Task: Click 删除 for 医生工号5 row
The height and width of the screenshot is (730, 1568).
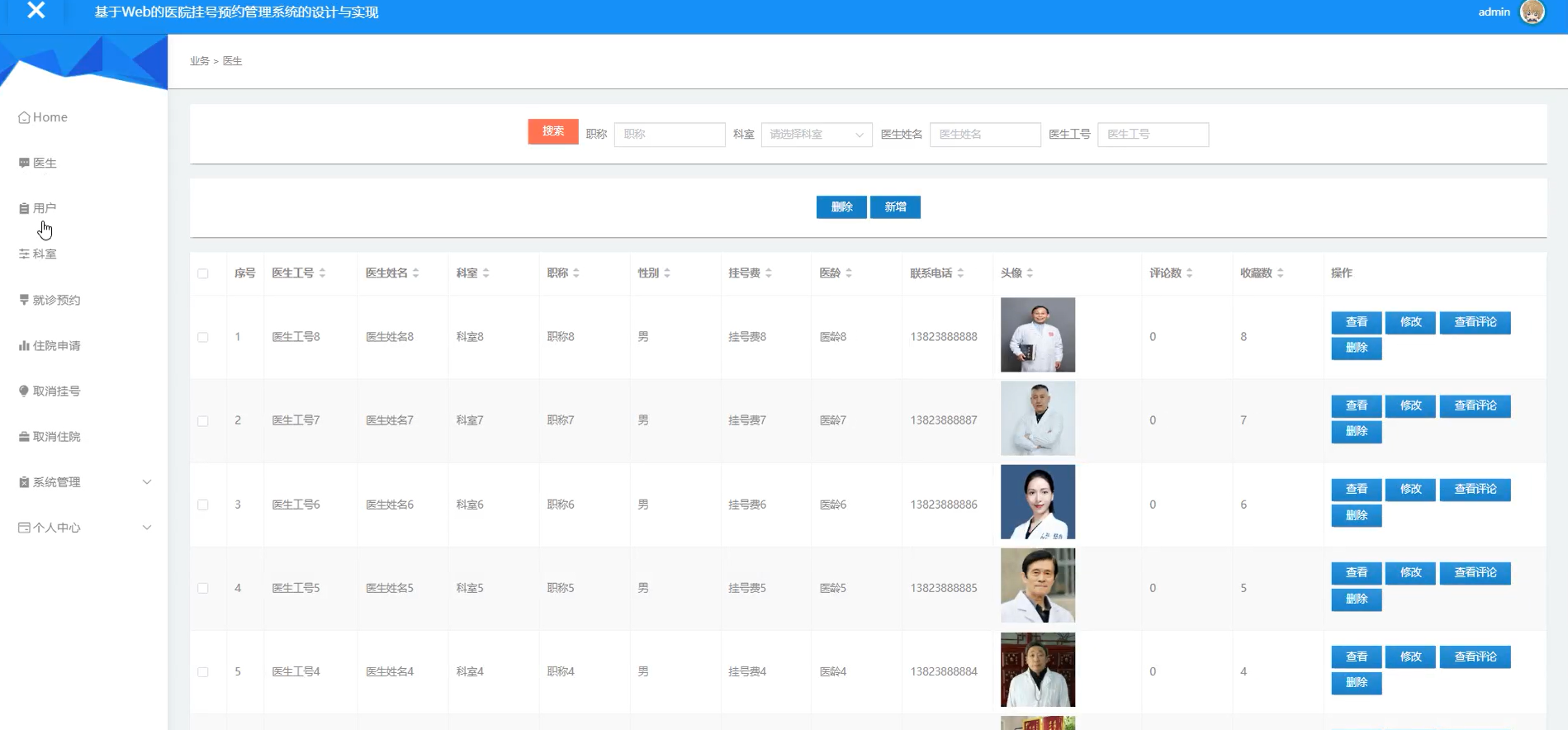Action: pyautogui.click(x=1357, y=600)
